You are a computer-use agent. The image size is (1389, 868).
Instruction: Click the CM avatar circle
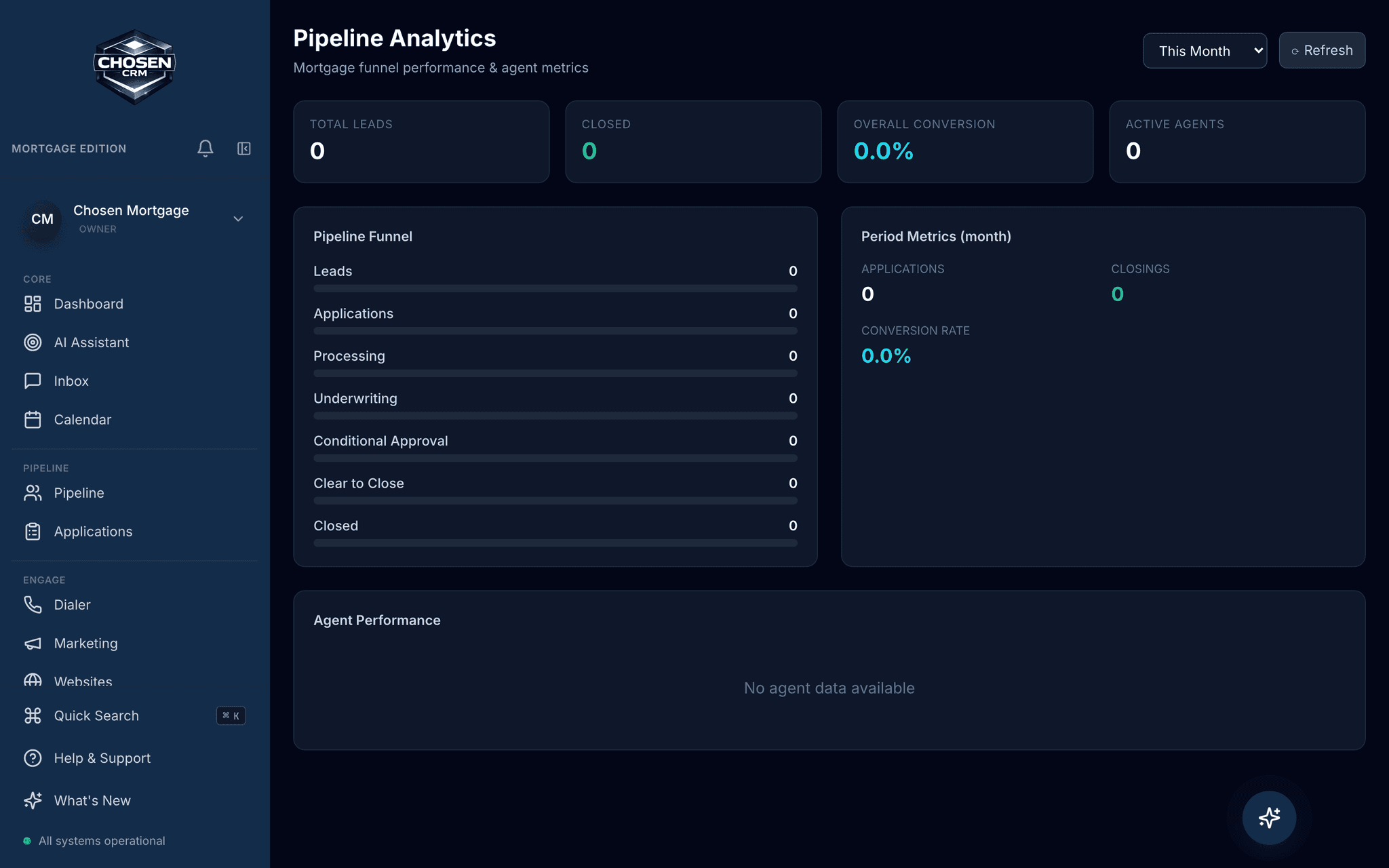[x=42, y=219]
